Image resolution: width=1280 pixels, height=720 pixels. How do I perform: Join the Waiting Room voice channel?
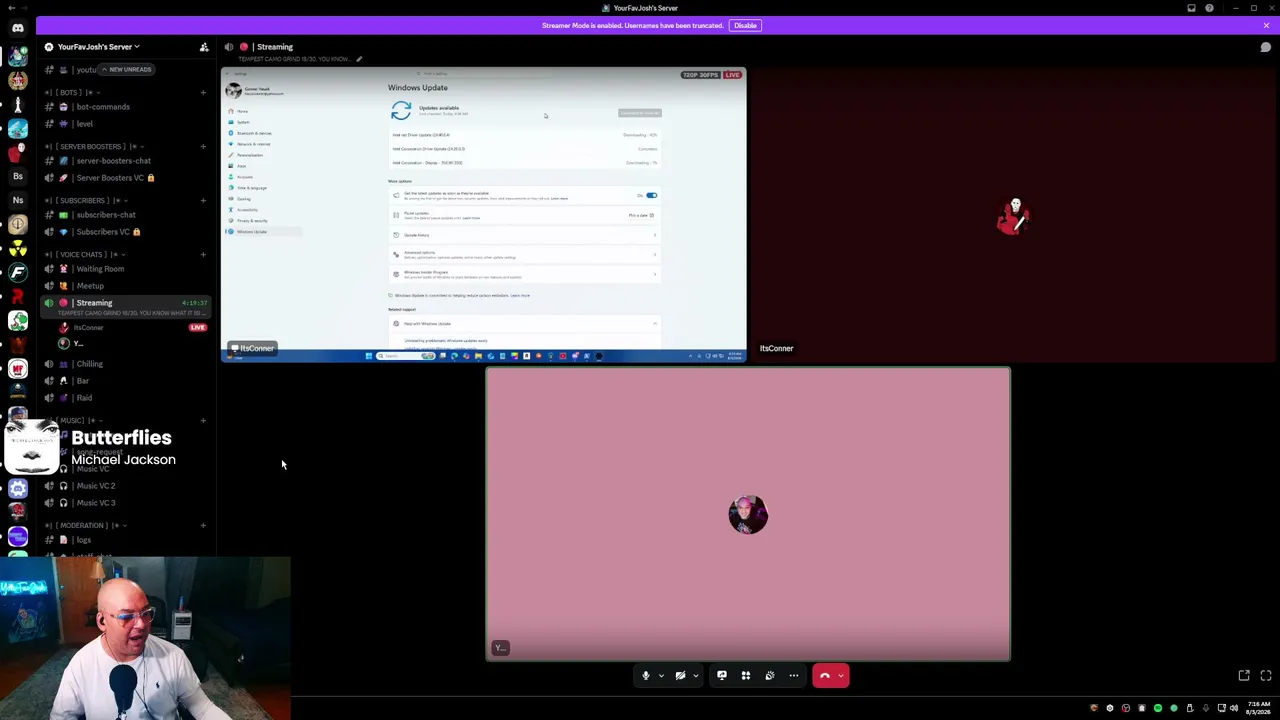[x=125, y=269]
